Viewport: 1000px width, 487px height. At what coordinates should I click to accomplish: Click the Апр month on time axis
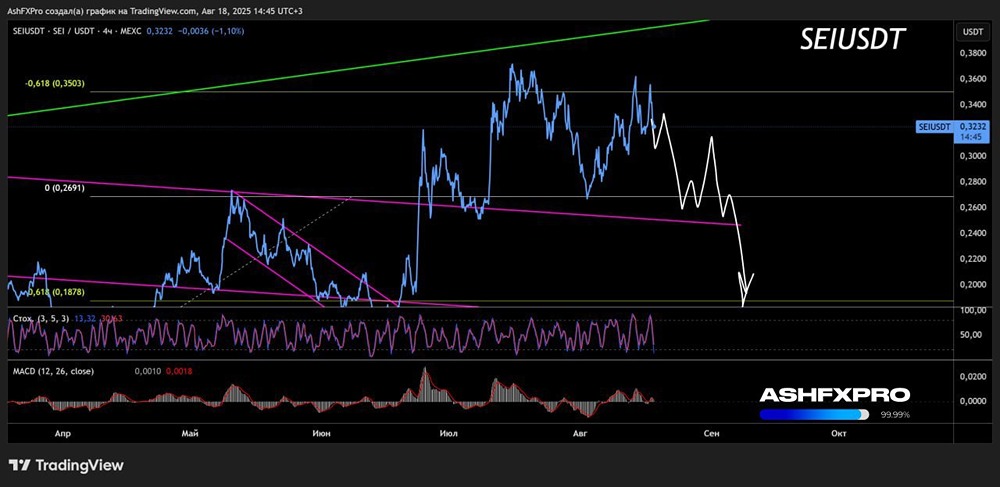[x=62, y=434]
